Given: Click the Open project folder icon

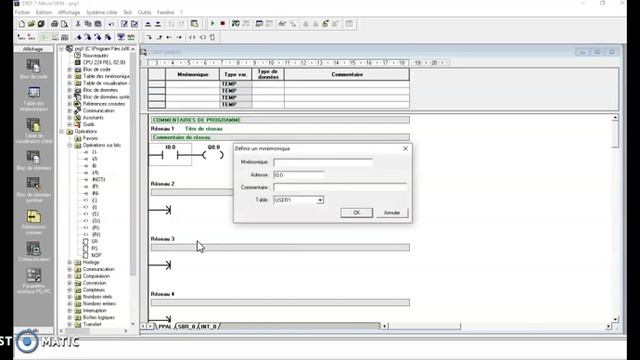Looking at the screenshot, I should [x=31, y=24].
